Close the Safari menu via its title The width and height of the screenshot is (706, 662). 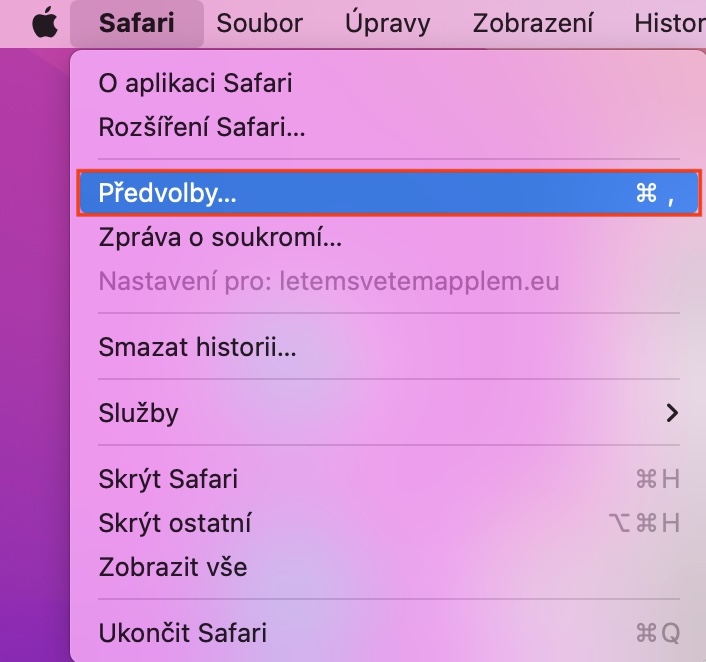pos(136,23)
